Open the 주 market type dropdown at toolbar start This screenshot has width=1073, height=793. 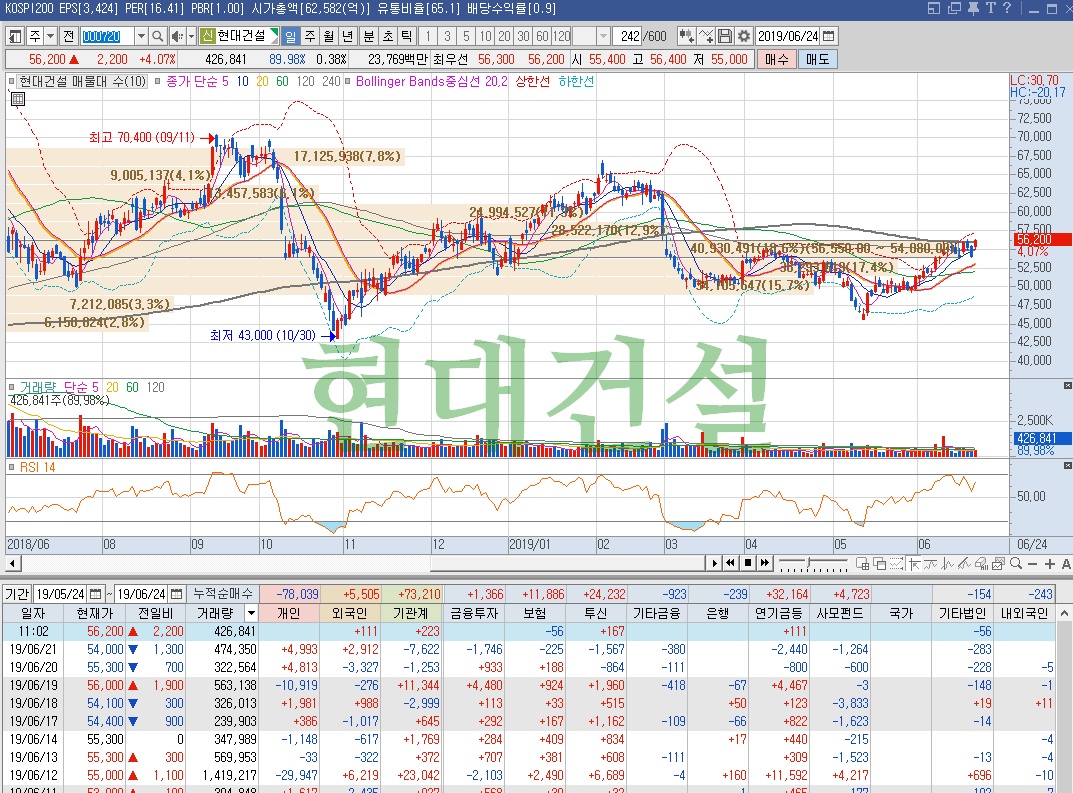(51, 36)
